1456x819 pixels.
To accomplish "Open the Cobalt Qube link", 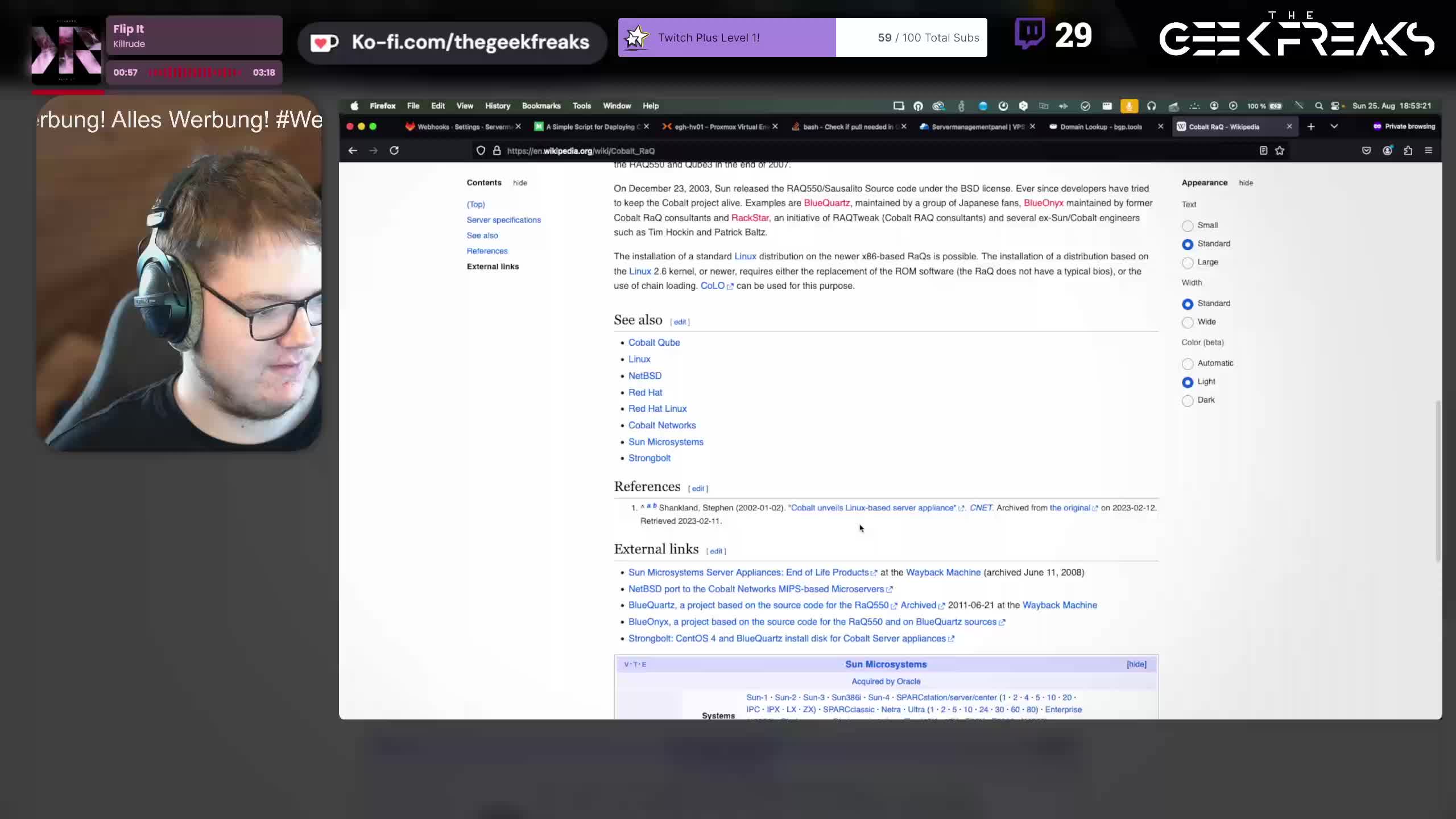I will tap(654, 342).
